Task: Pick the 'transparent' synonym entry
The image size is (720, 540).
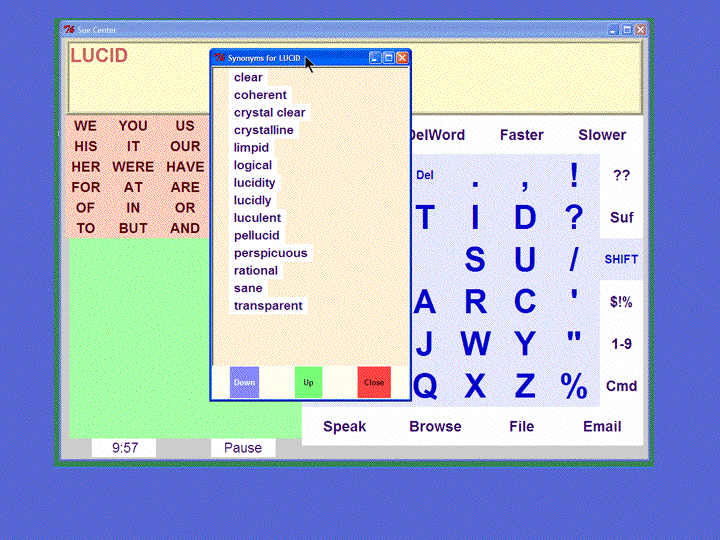Action: pos(268,306)
